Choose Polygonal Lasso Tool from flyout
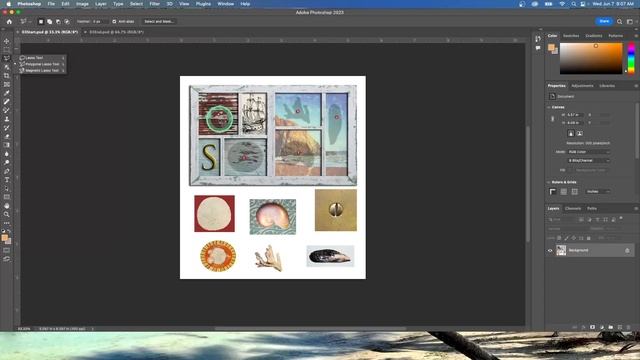The width and height of the screenshot is (640, 360). pyautogui.click(x=42, y=64)
